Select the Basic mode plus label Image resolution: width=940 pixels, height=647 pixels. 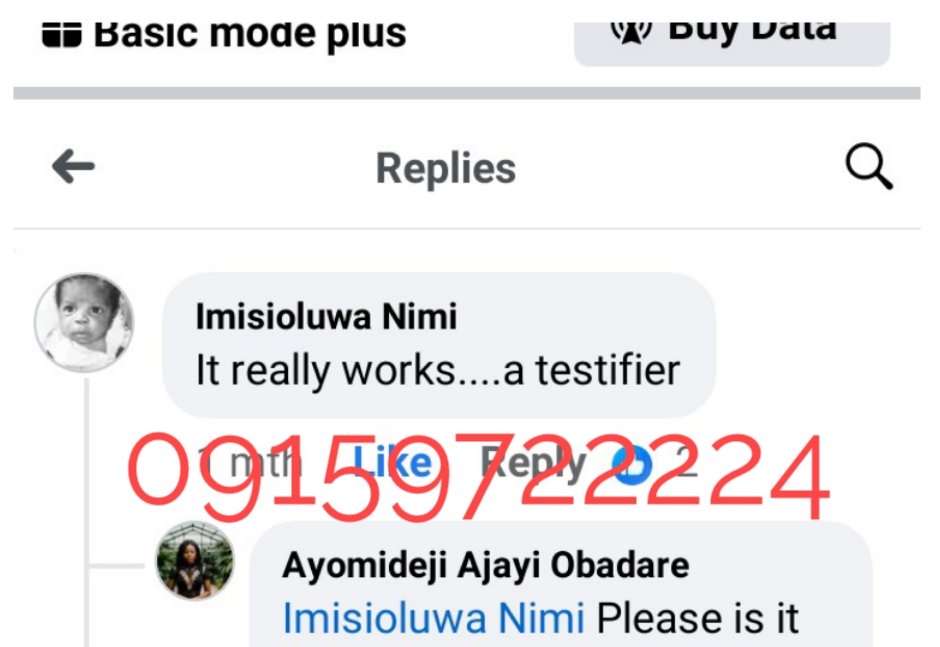250,35
